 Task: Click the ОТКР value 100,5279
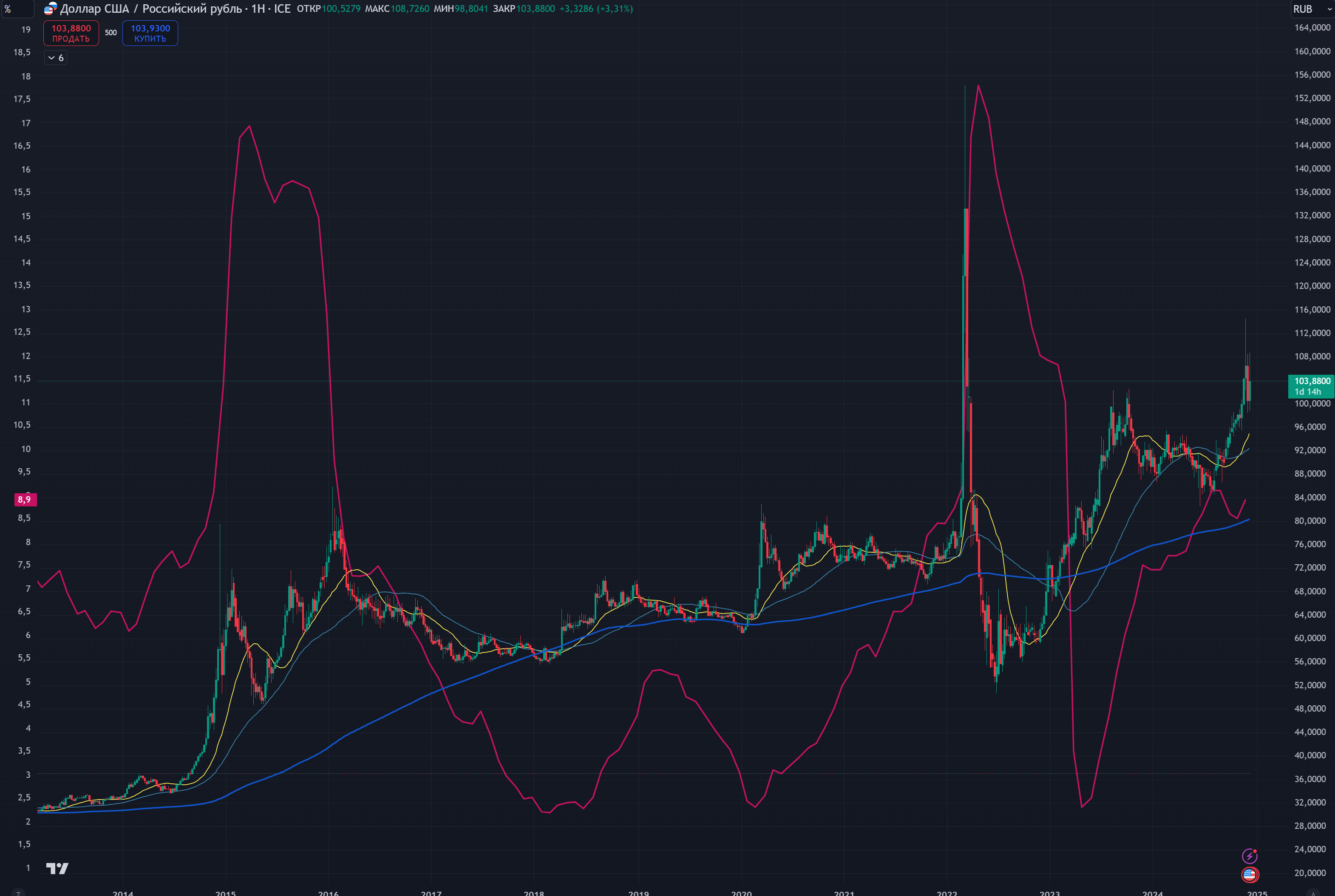[x=341, y=8]
